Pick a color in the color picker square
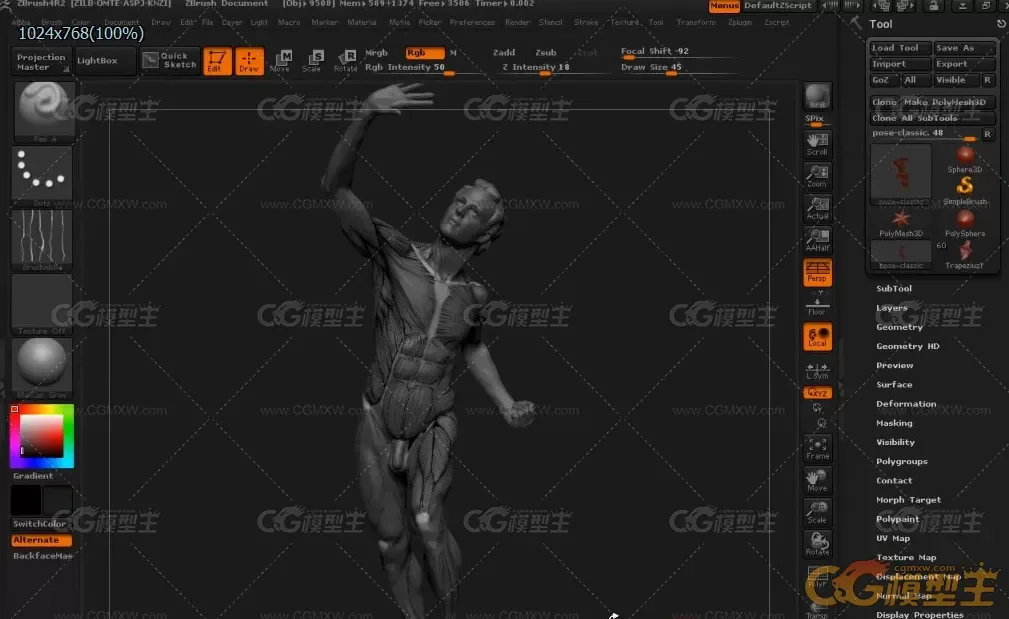Viewport: 1009px width, 619px height. click(x=42, y=435)
